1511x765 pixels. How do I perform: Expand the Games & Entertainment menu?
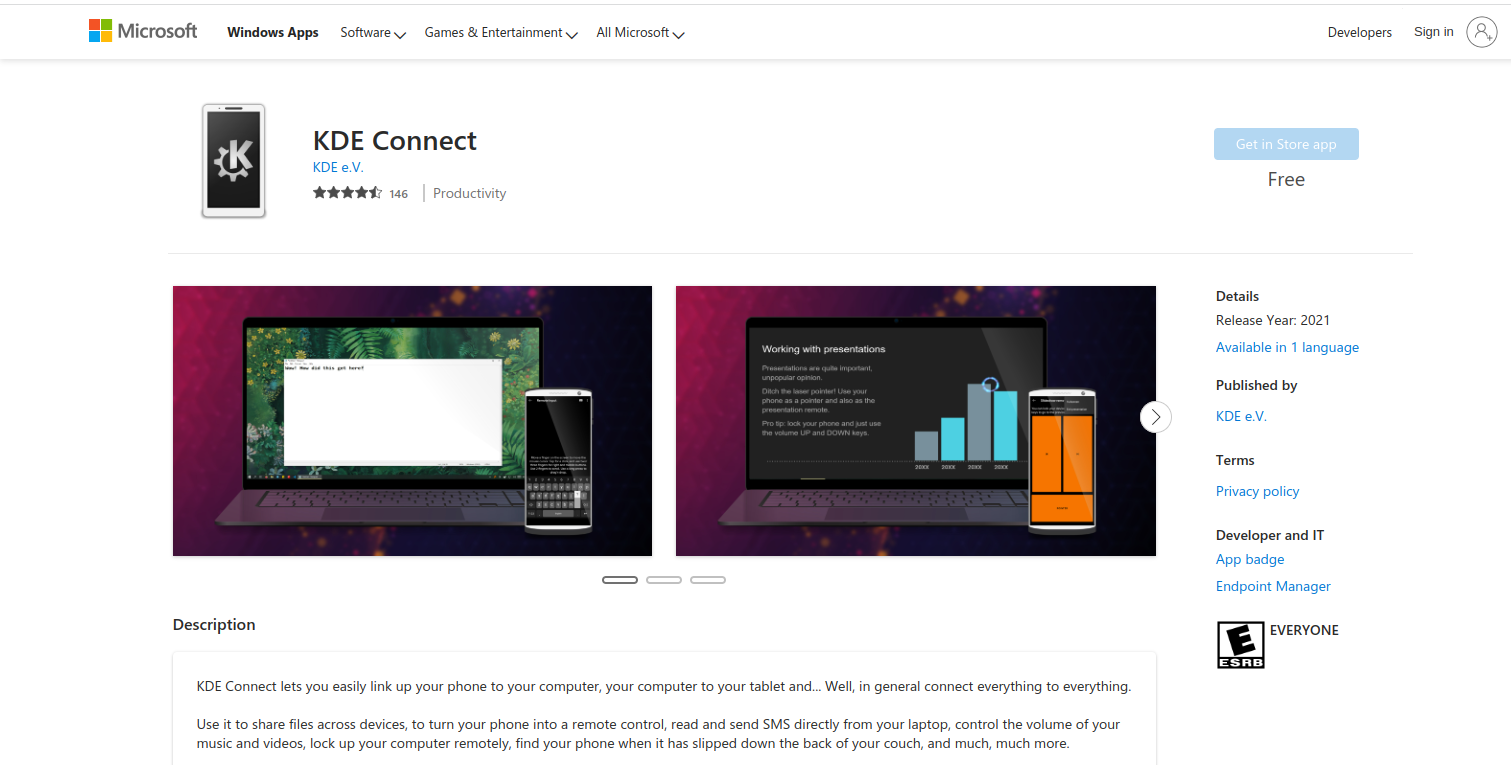tap(501, 33)
